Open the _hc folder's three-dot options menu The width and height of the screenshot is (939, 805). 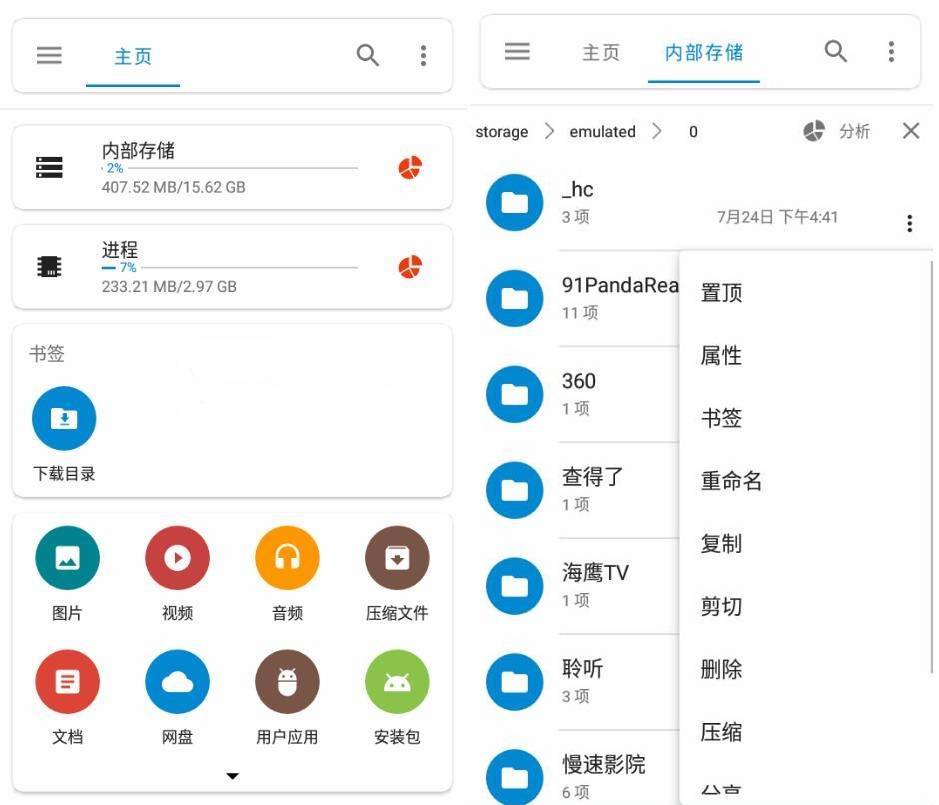(909, 223)
